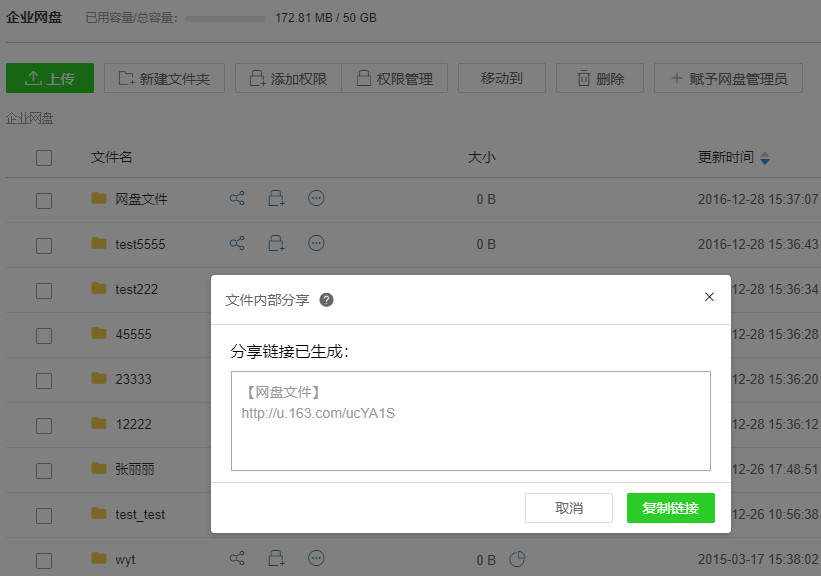Click the share icon for test5555
Image resolution: width=821 pixels, height=576 pixels.
tap(237, 243)
